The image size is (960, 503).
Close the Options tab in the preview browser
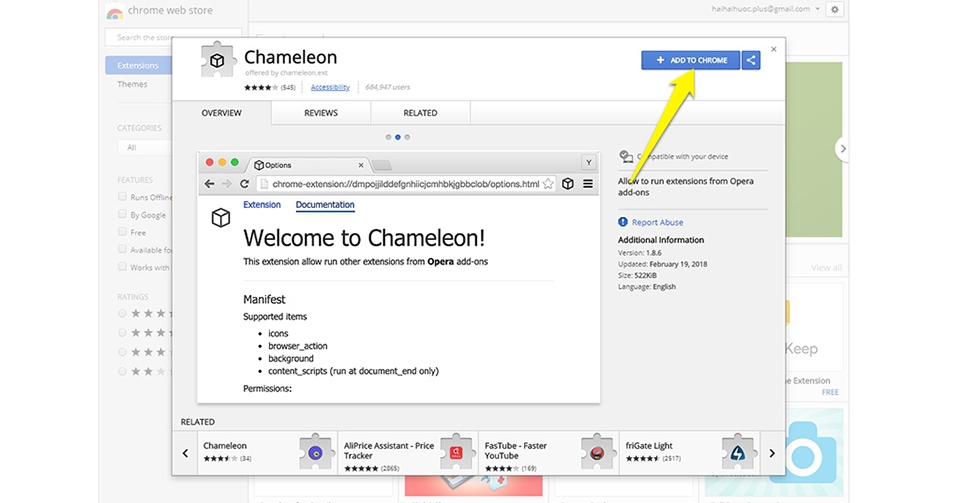tap(361, 165)
